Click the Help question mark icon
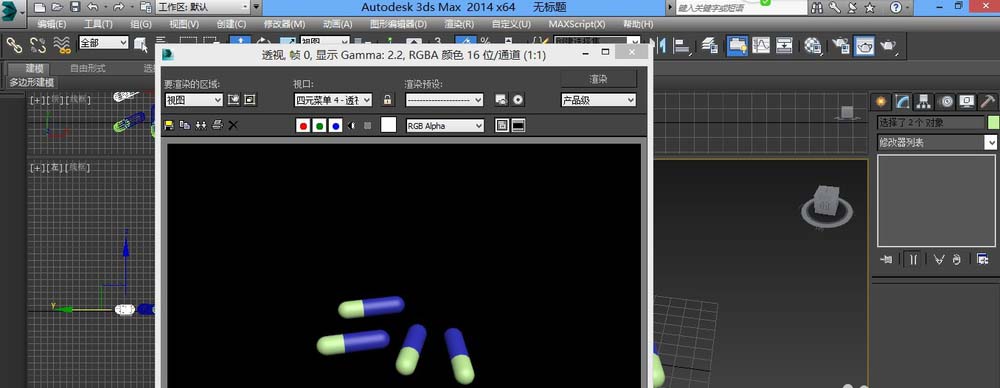 click(x=896, y=8)
